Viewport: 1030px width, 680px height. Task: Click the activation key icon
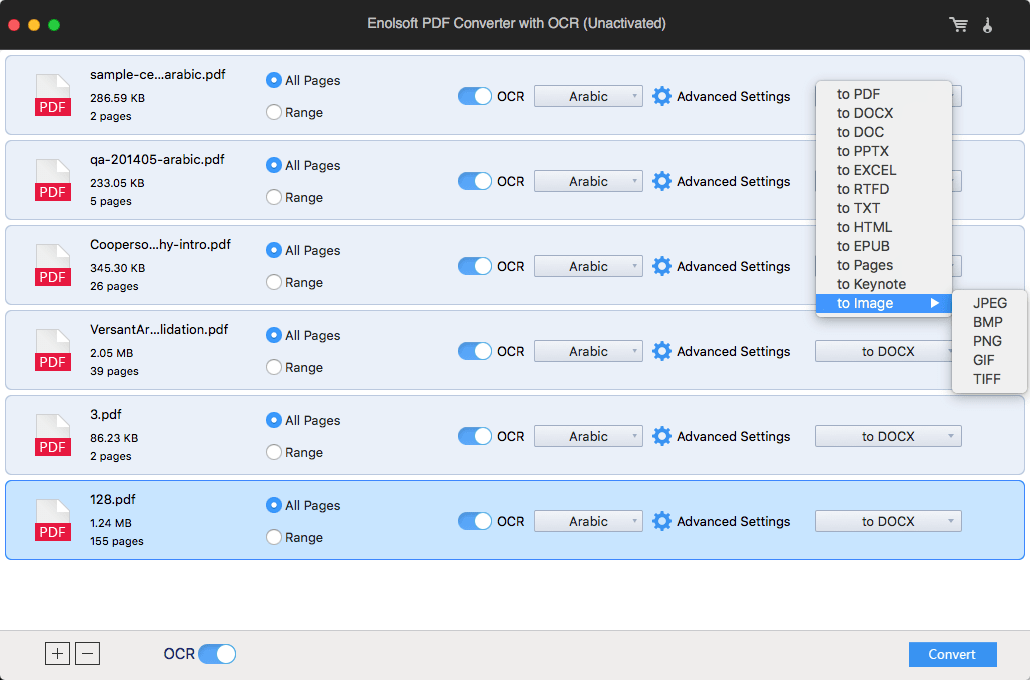(987, 25)
